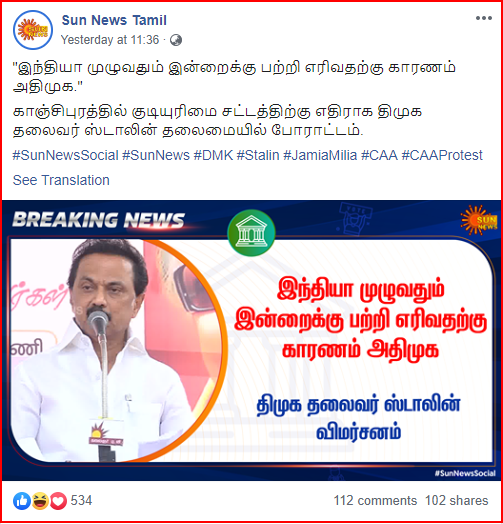Screen dimensions: 503x524
Task: Click the Sun News Tamil profile picture
Action: coord(33,30)
